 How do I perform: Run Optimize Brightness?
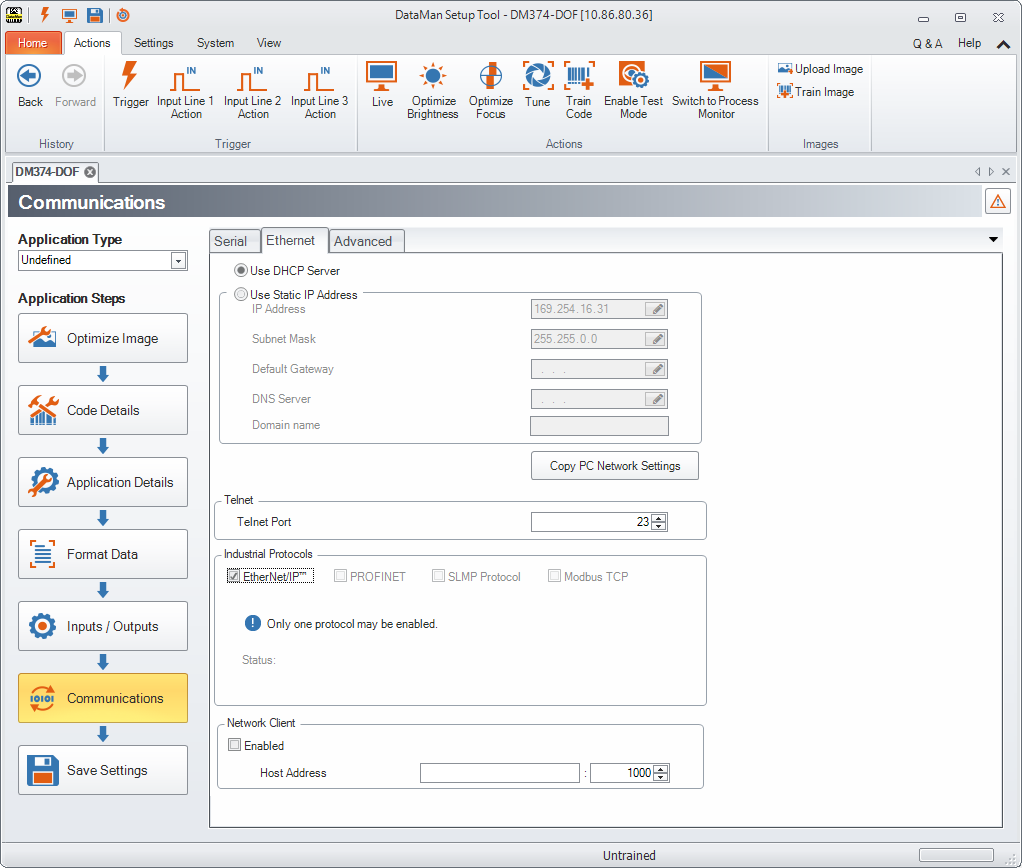coord(432,78)
